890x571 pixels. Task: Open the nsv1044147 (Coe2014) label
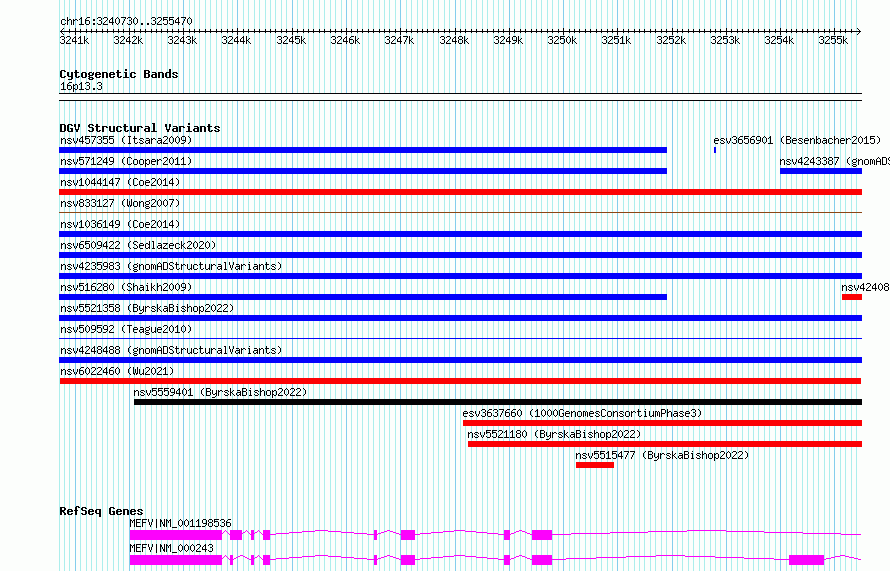tap(120, 182)
